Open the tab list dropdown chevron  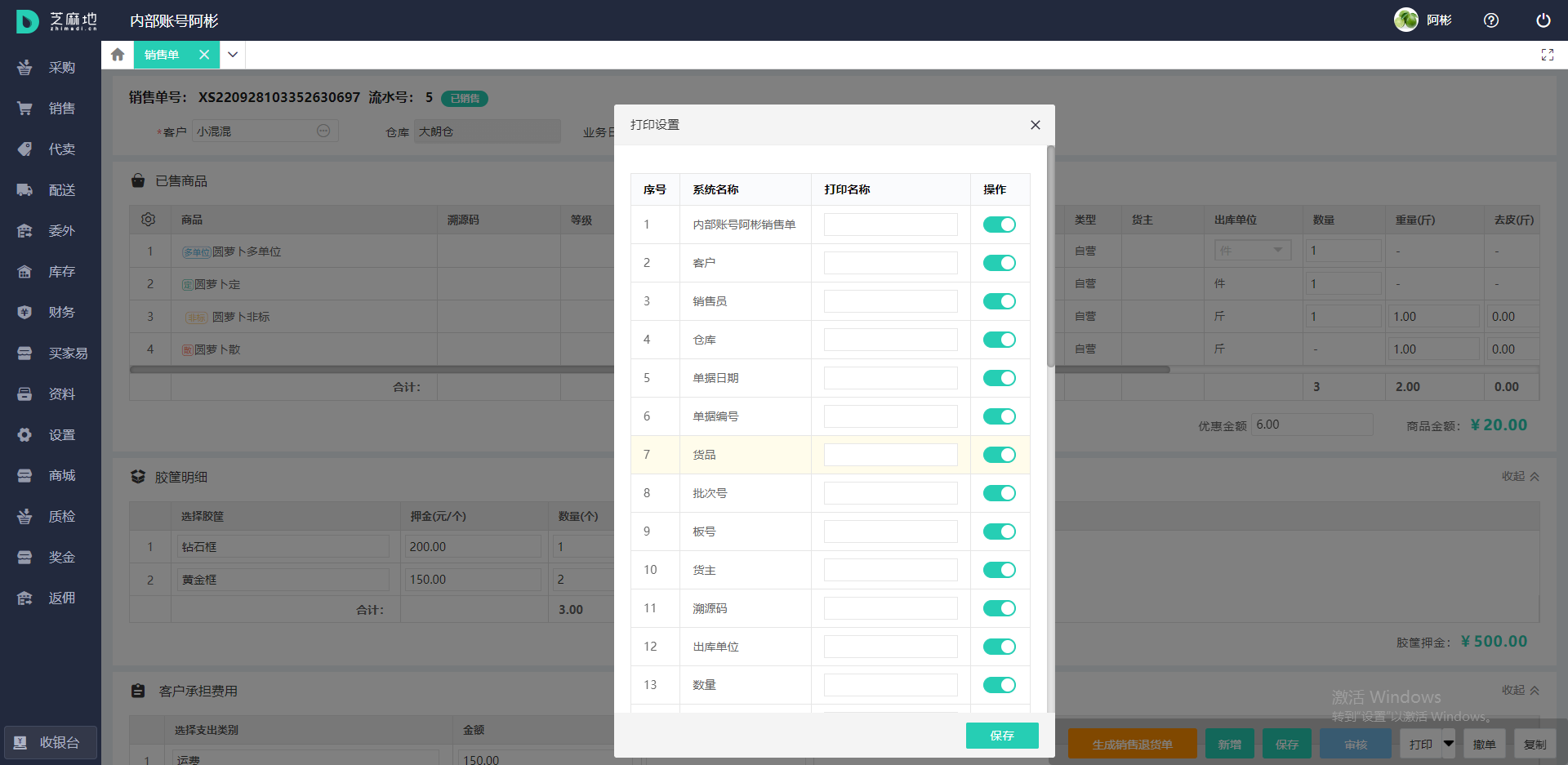point(233,55)
